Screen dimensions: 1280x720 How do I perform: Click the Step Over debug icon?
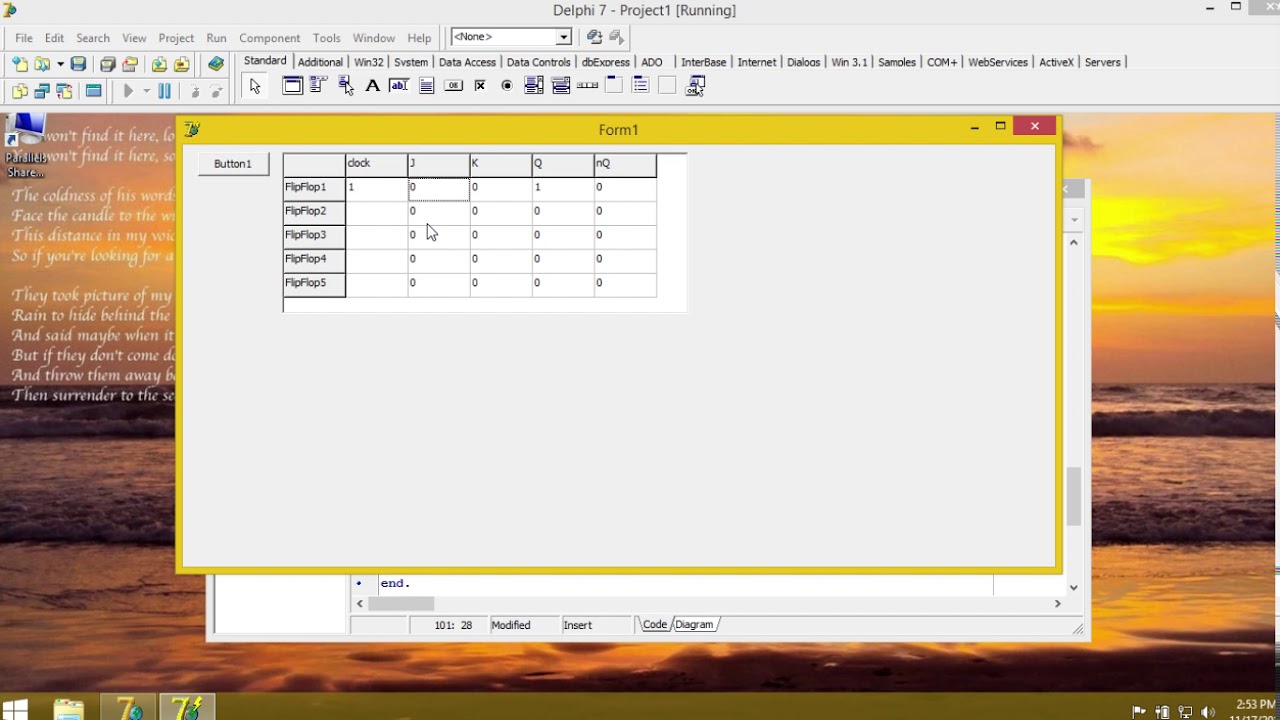[x=216, y=91]
